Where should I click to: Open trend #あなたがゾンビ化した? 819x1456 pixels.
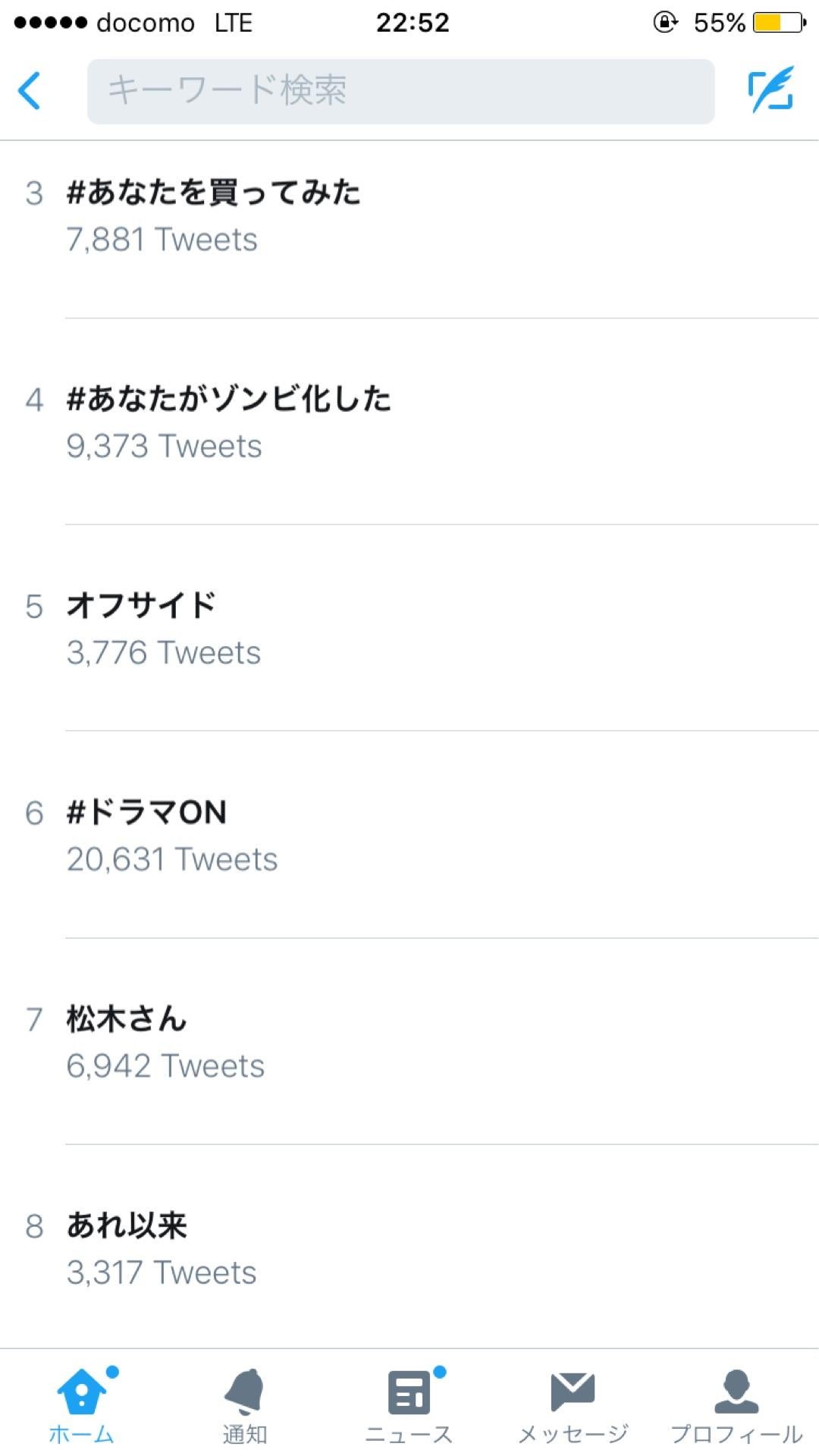[x=228, y=399]
